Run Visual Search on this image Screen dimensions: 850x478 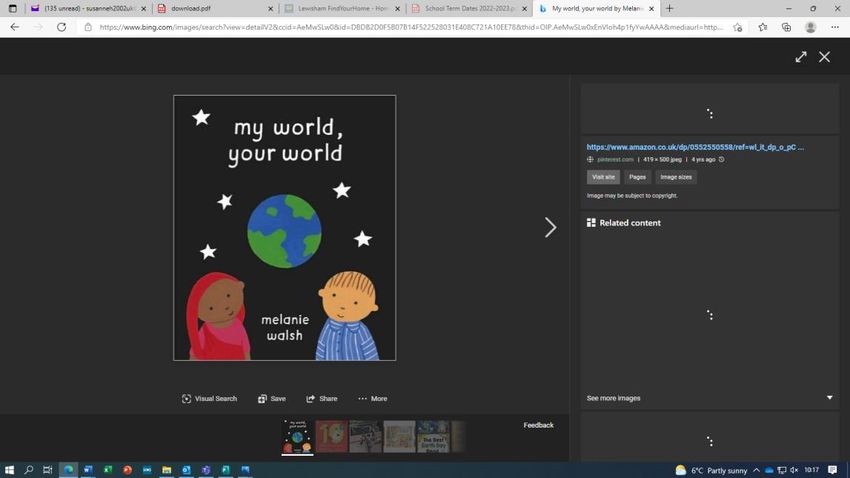click(x=209, y=398)
